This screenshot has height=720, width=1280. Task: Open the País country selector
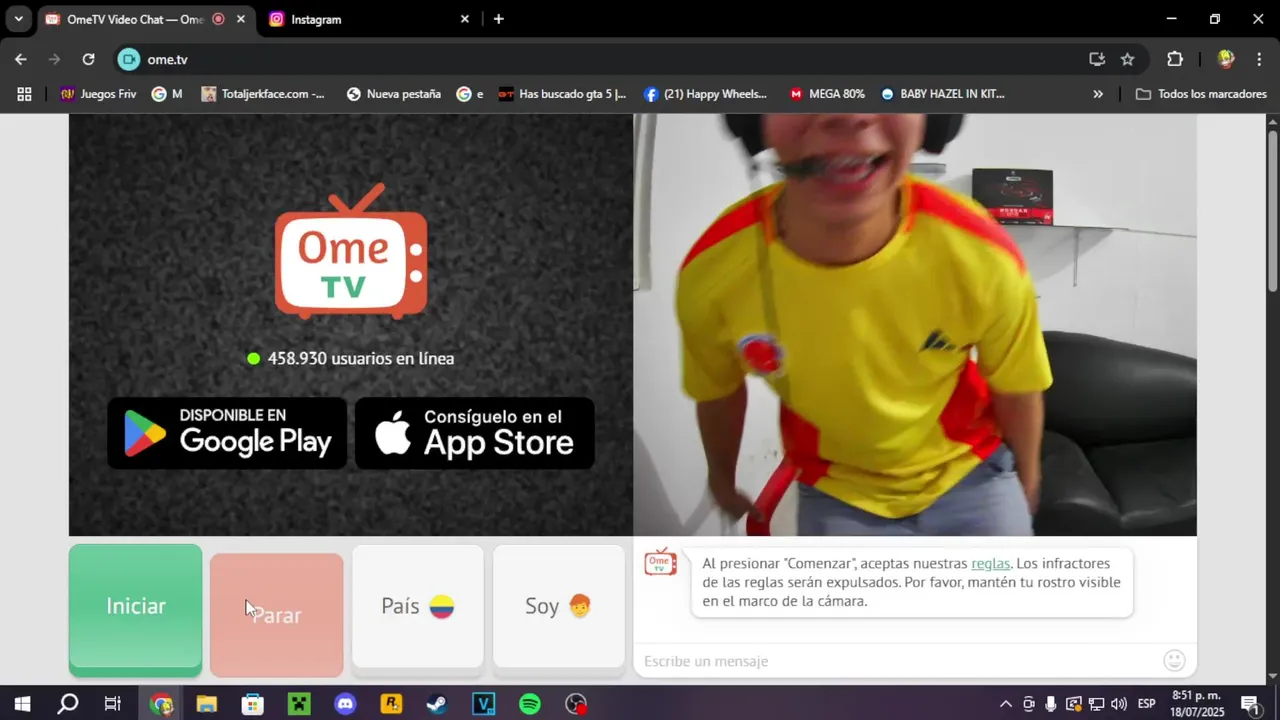pyautogui.click(x=418, y=606)
